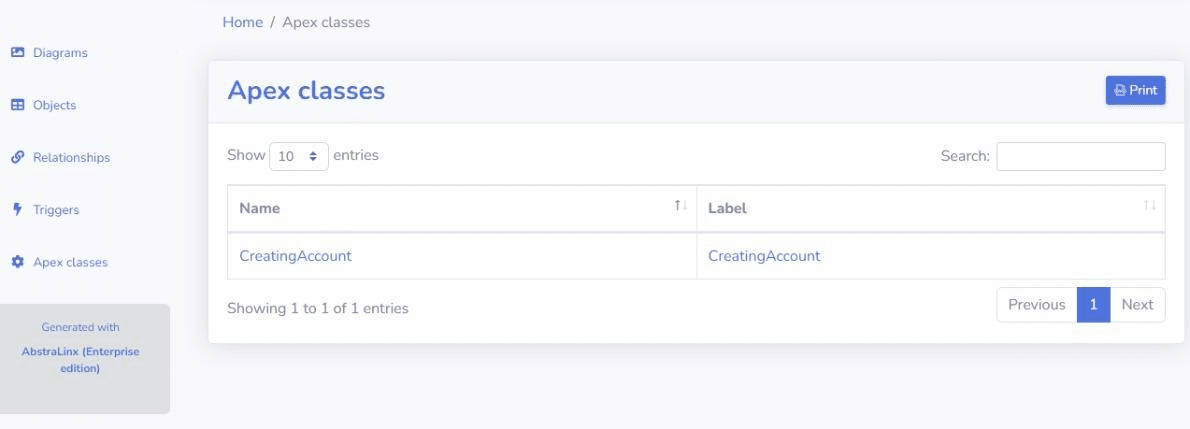Click the Triggers lightning bolt icon

coord(16,210)
